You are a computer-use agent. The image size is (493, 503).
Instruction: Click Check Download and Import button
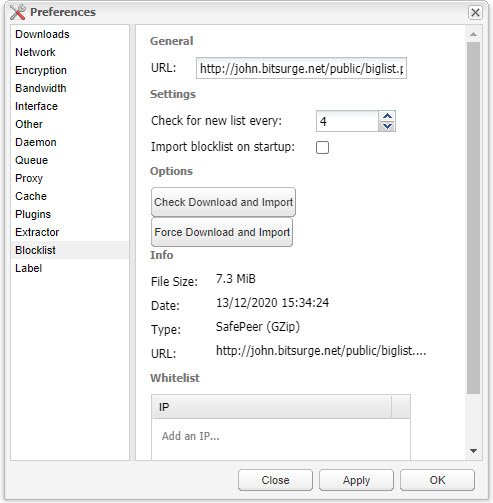(223, 202)
